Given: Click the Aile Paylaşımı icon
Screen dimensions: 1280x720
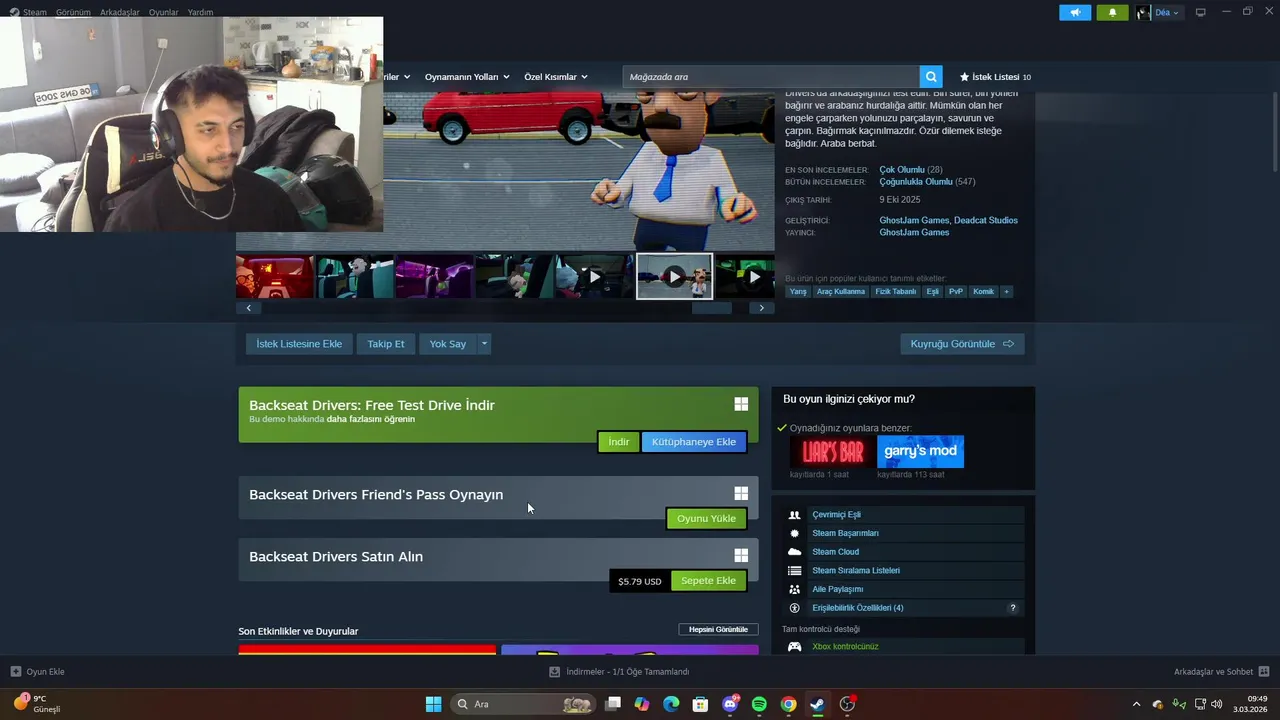Looking at the screenshot, I should (x=795, y=589).
